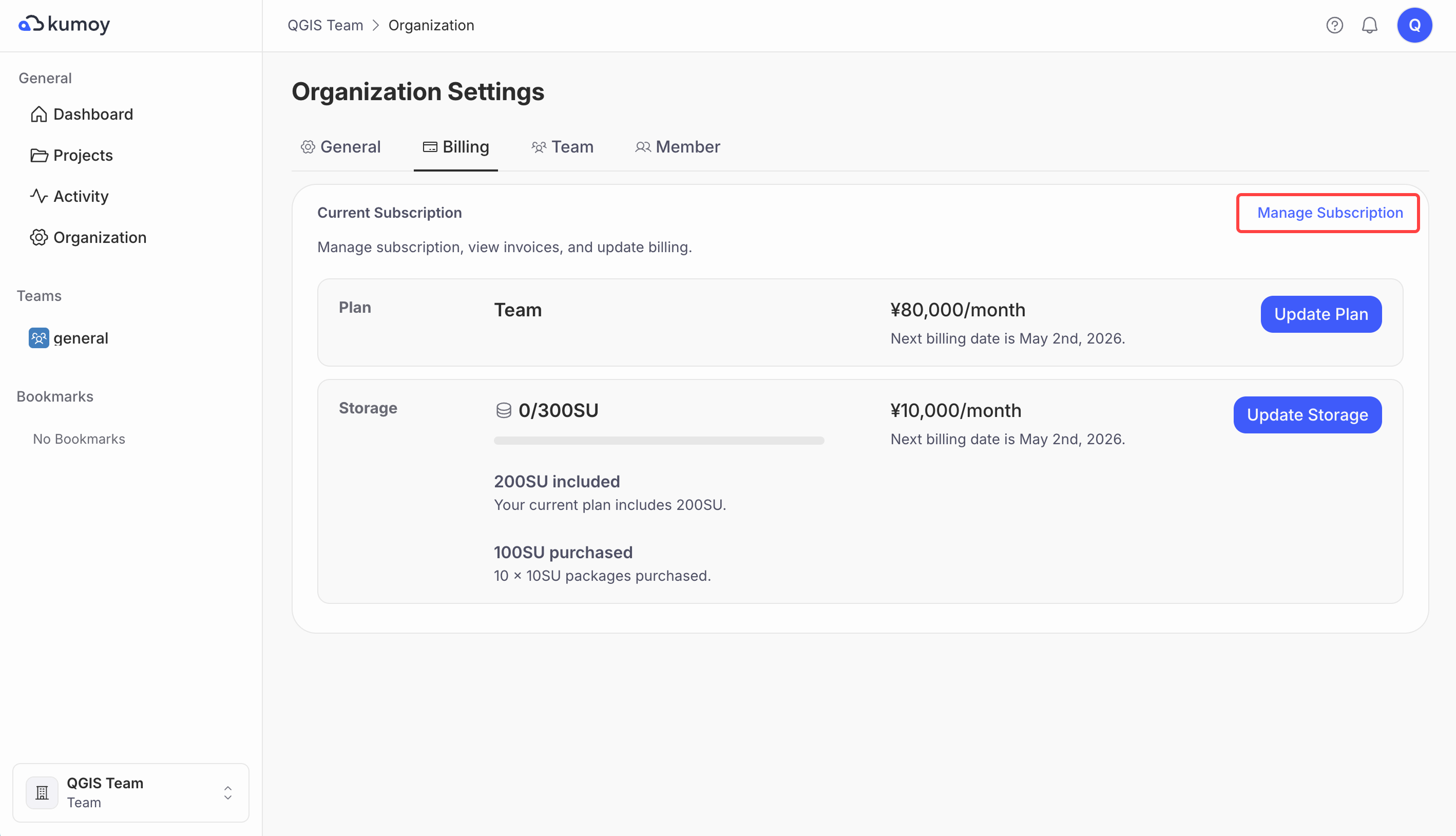Click the Update Plan button
The height and width of the screenshot is (836, 1456).
[1320, 314]
